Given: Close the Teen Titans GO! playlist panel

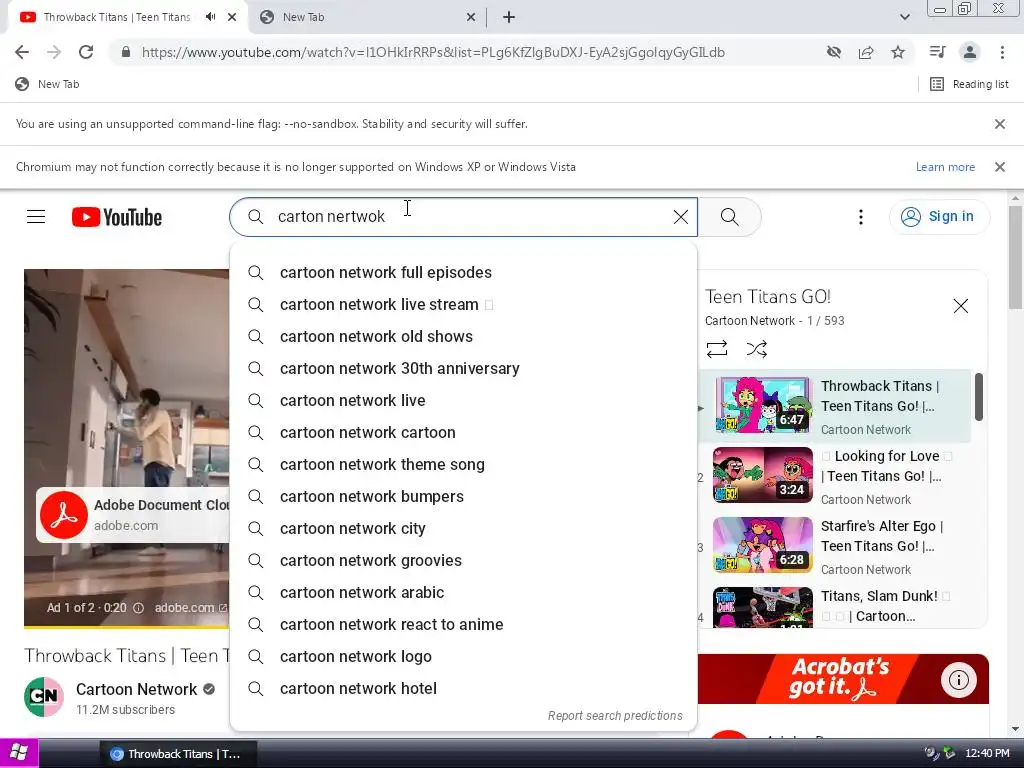Looking at the screenshot, I should click(960, 306).
